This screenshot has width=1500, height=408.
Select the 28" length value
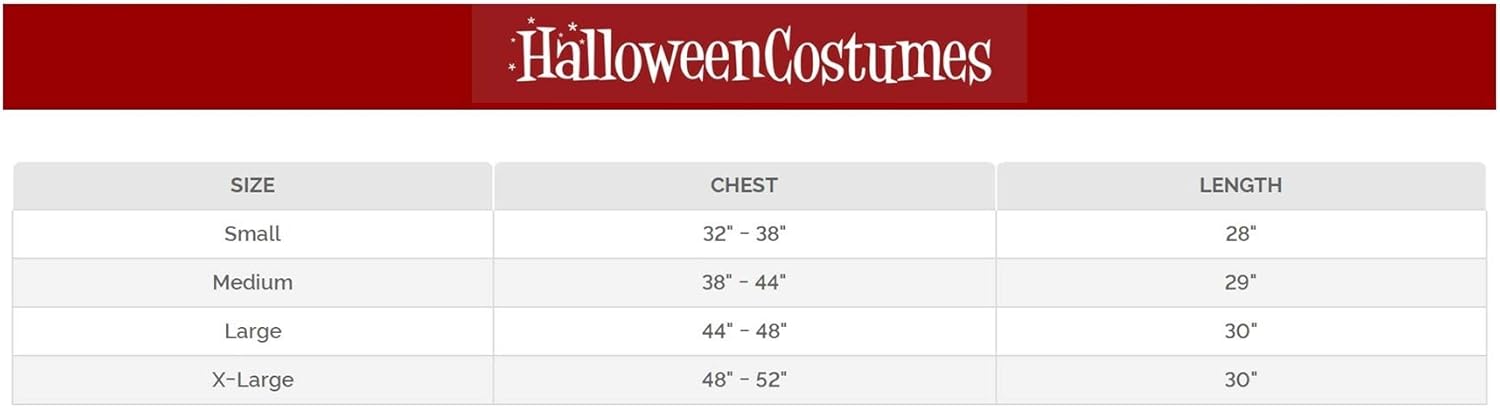point(1240,234)
